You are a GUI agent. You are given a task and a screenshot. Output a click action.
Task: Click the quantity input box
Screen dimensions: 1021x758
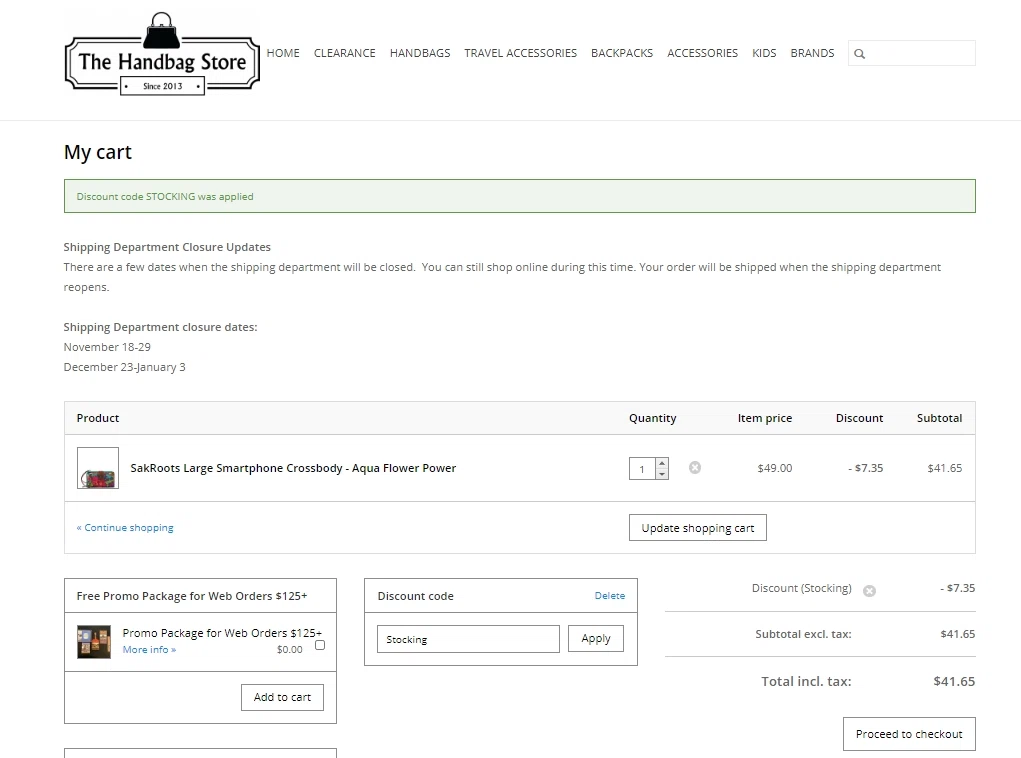coord(642,469)
